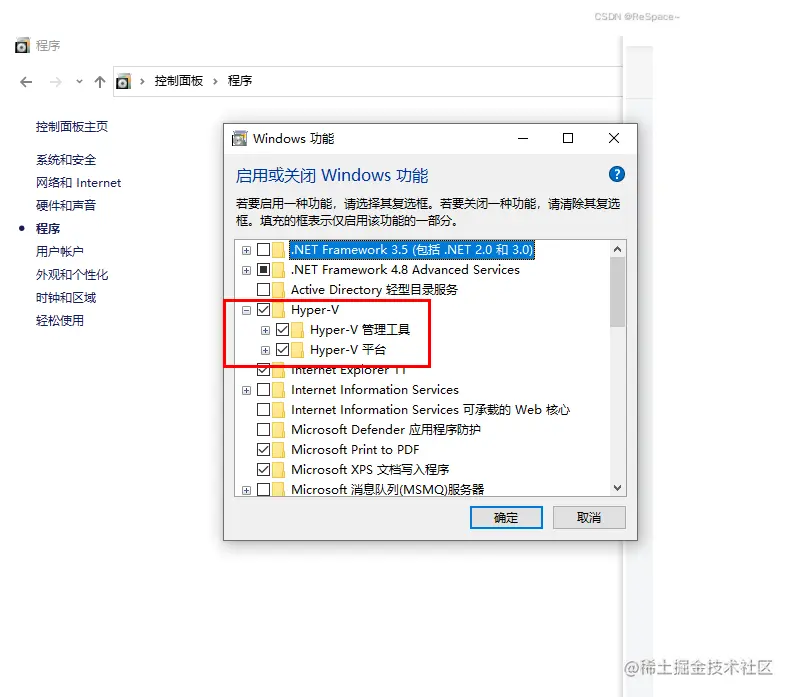The height and width of the screenshot is (697, 793).
Task: Click the blue help question mark icon
Action: point(616,175)
